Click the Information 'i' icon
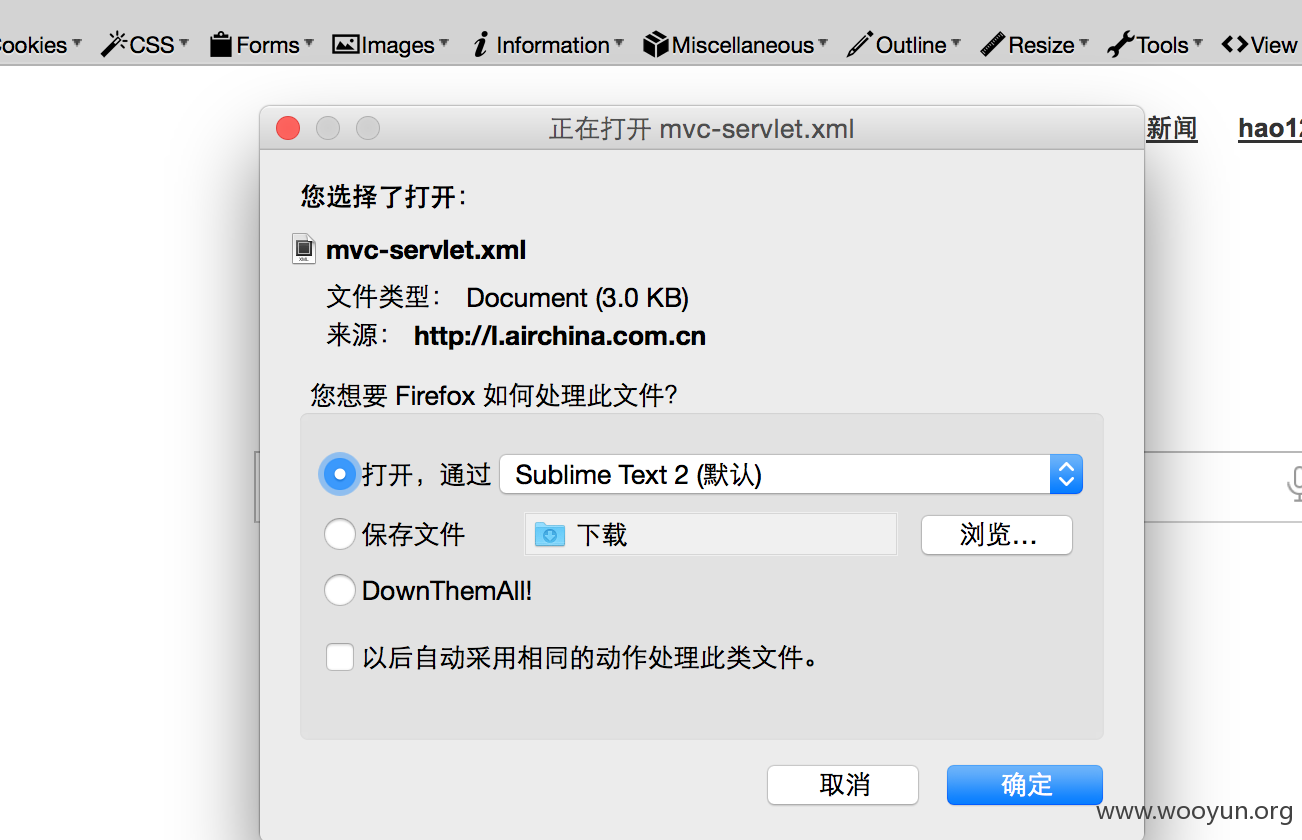 coord(480,44)
